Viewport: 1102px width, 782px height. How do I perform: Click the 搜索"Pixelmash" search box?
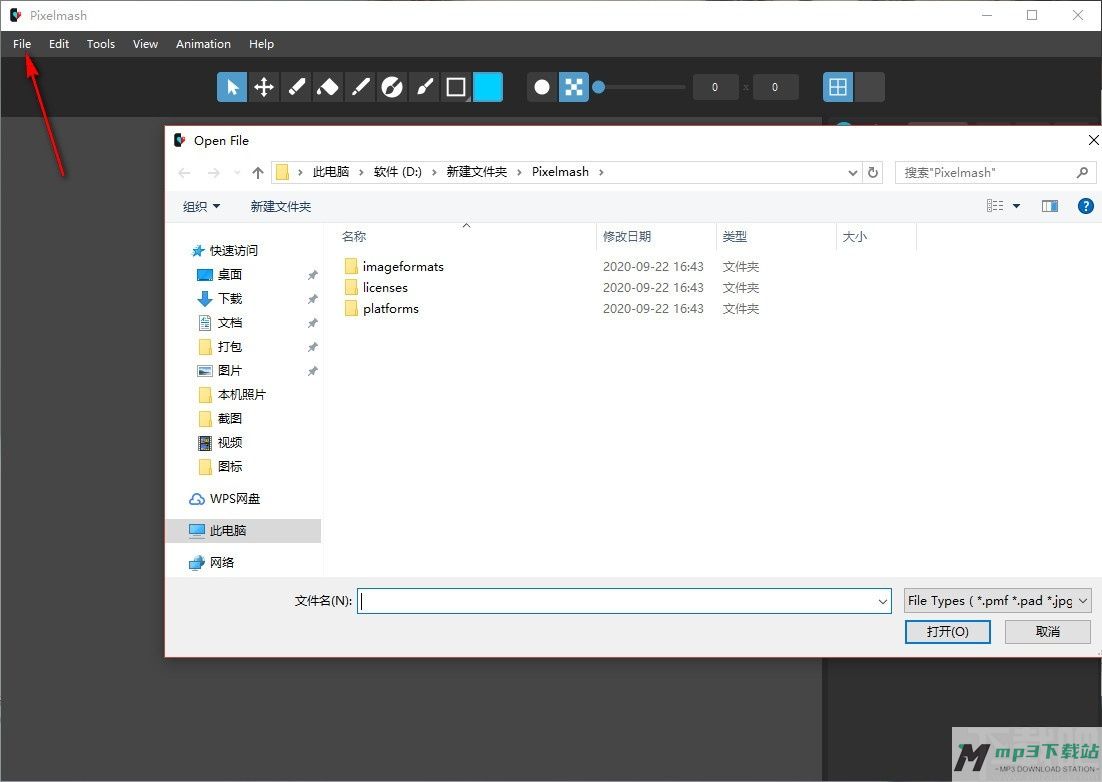pos(994,173)
